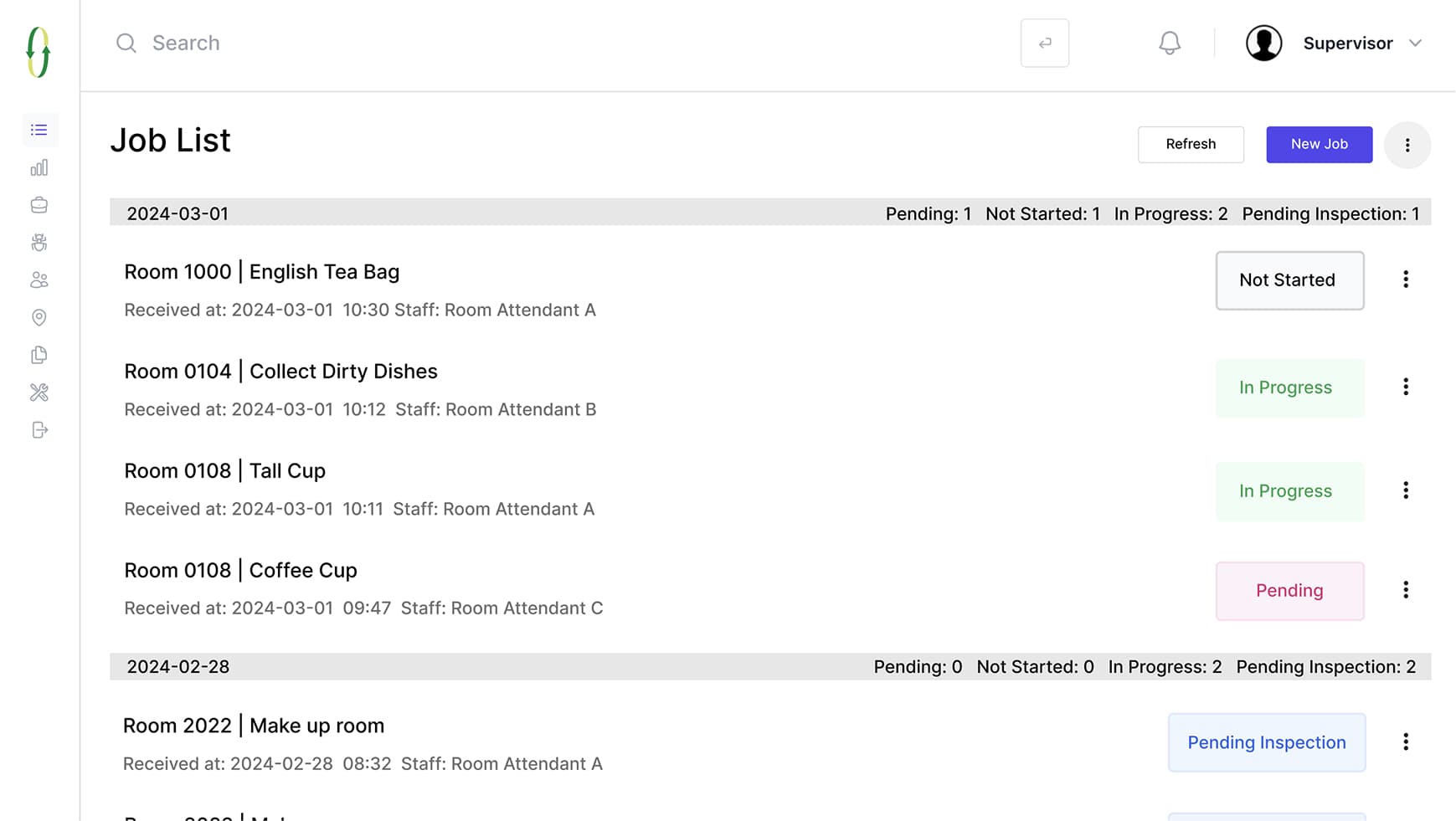
Task: Log out using the sidebar exit icon
Action: coord(39,430)
